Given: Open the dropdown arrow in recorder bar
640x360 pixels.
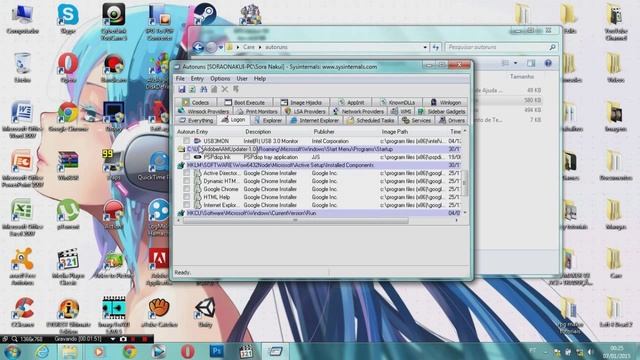Looking at the screenshot, I should [x=113, y=339].
